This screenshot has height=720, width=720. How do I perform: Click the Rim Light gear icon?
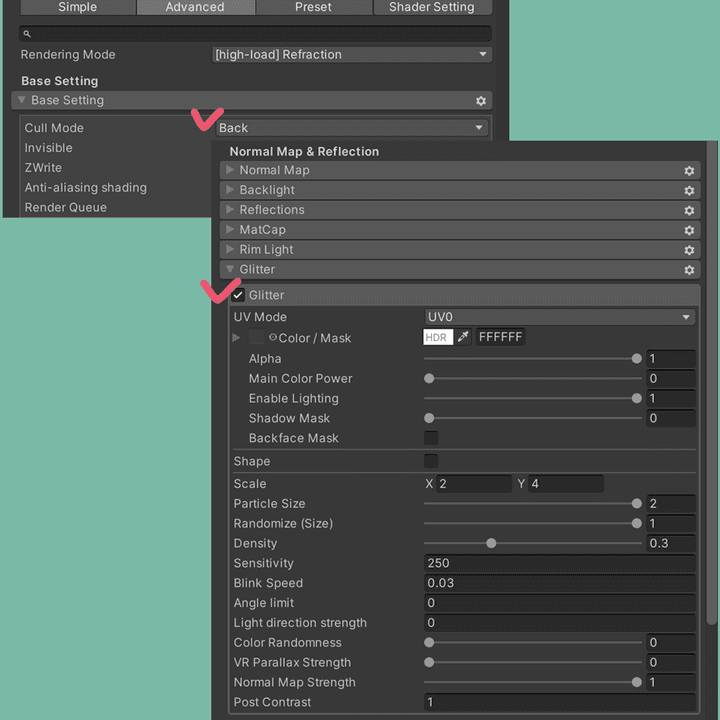(x=689, y=251)
